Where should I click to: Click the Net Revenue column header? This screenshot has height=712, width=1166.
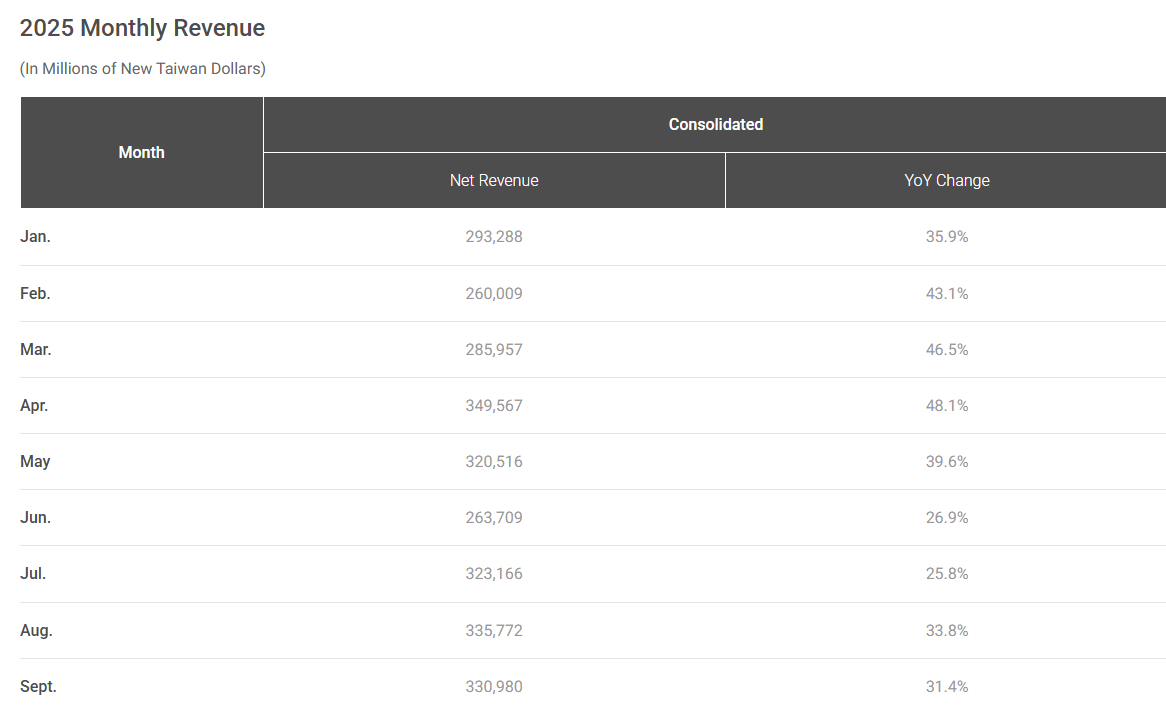(x=494, y=181)
